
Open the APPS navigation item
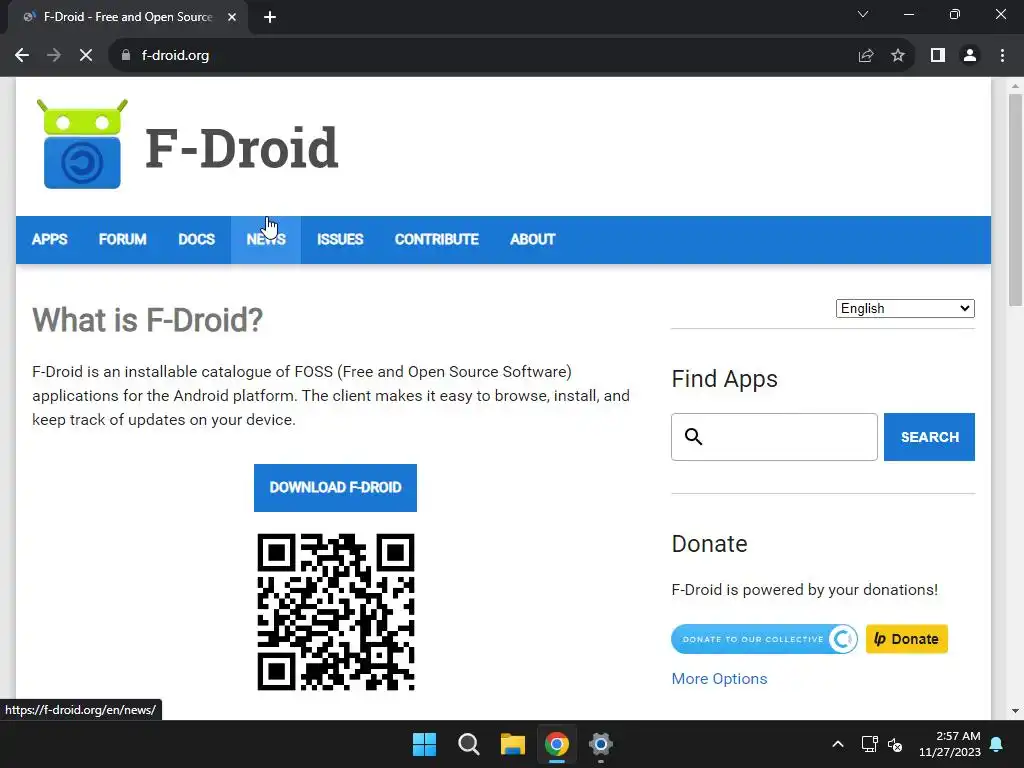pyautogui.click(x=50, y=240)
